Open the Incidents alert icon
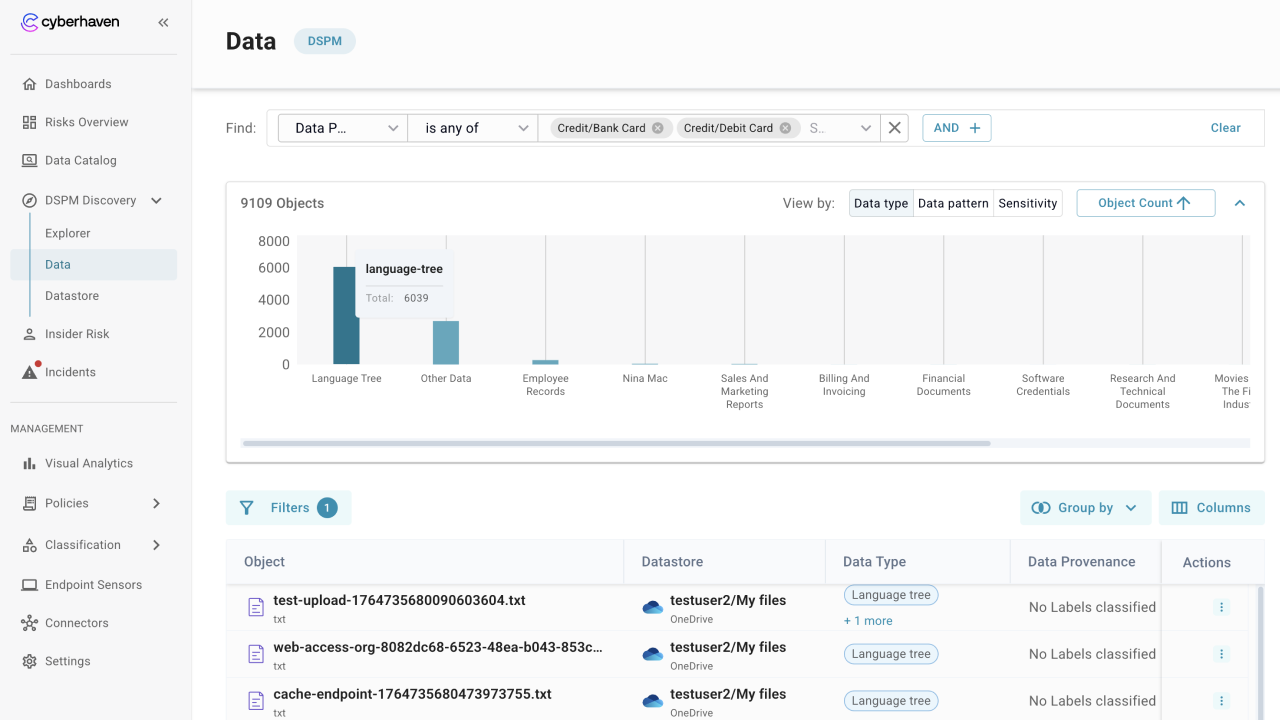This screenshot has height=720, width=1280. pyautogui.click(x=30, y=372)
